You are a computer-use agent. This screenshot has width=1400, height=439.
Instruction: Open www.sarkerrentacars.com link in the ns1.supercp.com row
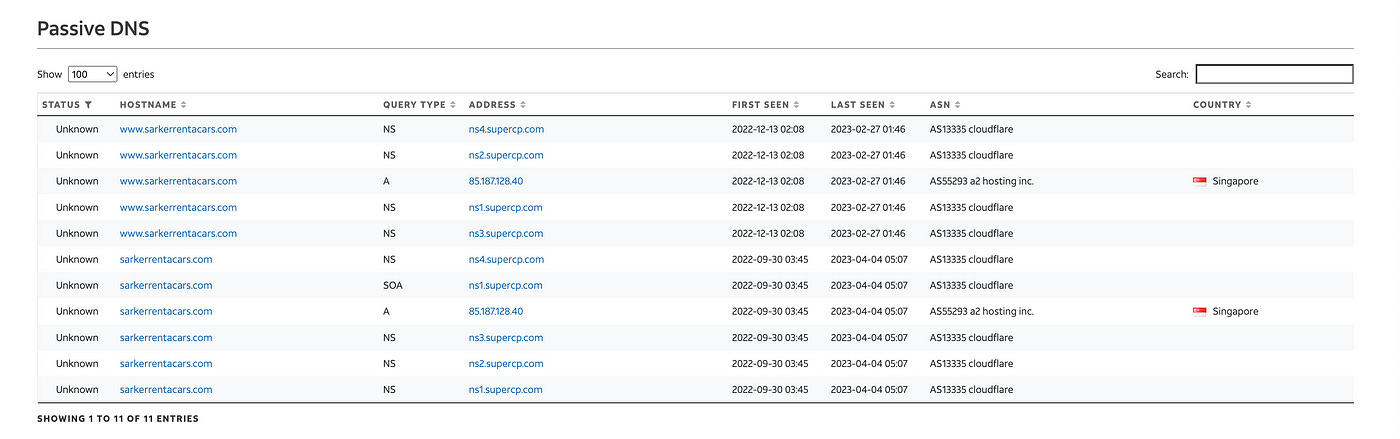click(x=178, y=207)
